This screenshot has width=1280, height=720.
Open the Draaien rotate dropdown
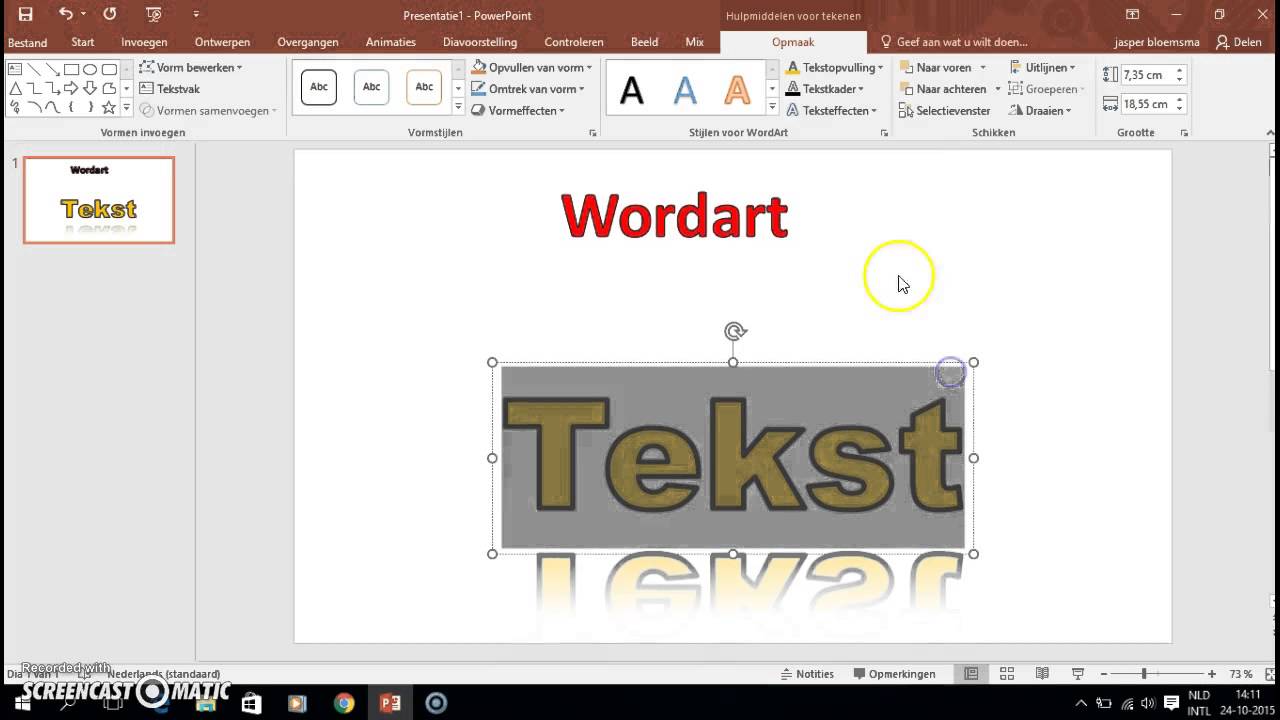[1040, 111]
